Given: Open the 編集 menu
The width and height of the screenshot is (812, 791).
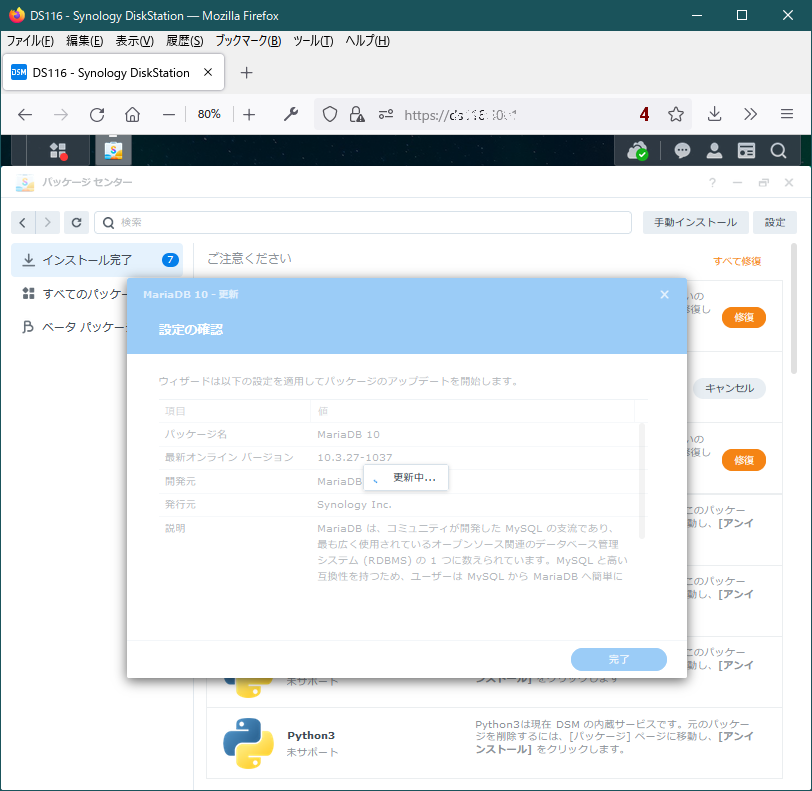Looking at the screenshot, I should (x=84, y=41).
